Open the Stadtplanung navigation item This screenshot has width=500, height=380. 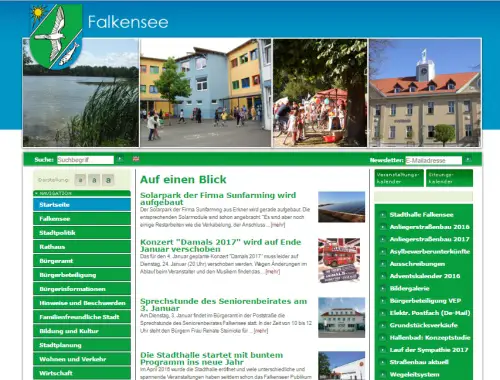click(x=82, y=345)
